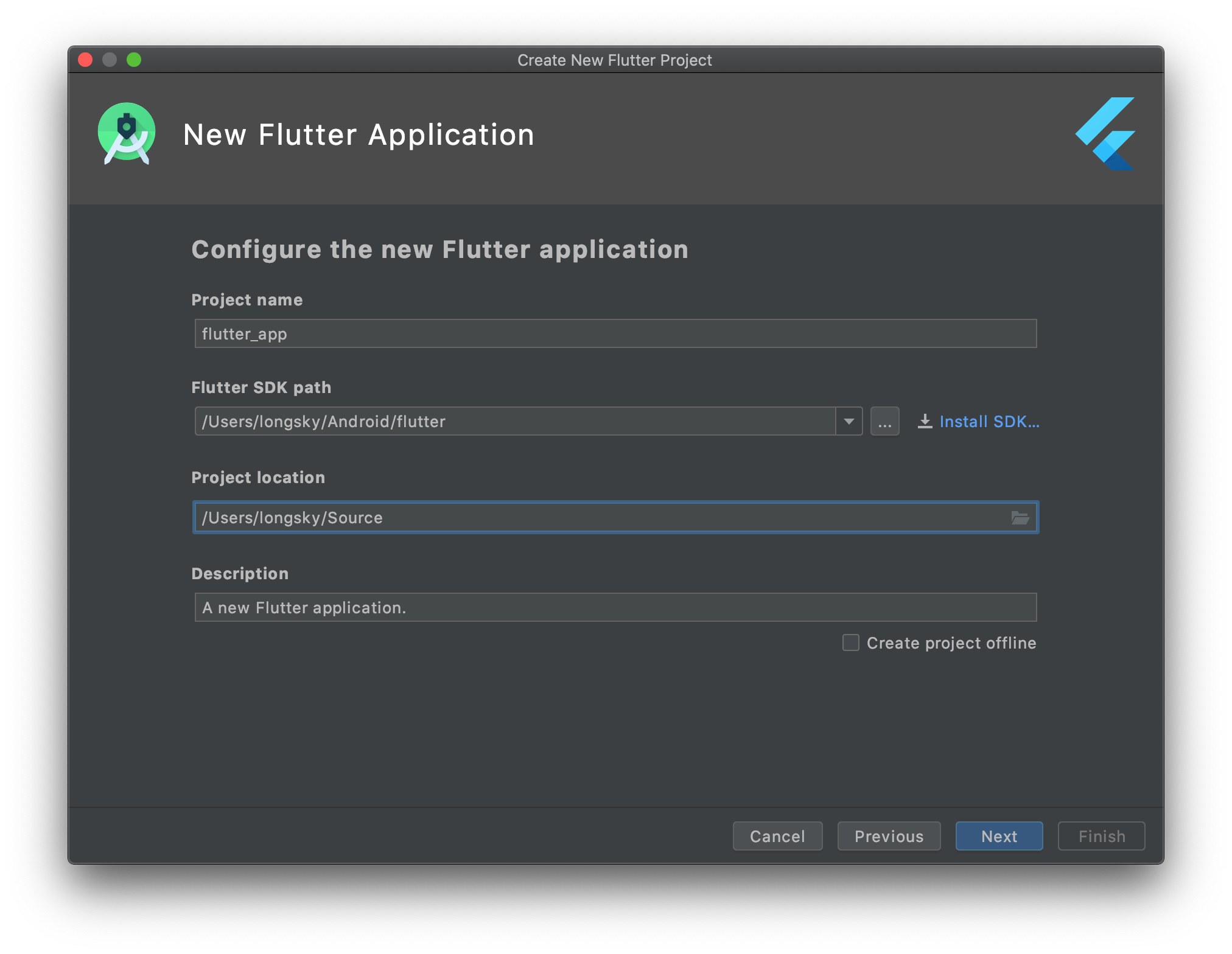Click the download icon beside Install SDK
The image size is (1232, 954).
point(925,421)
